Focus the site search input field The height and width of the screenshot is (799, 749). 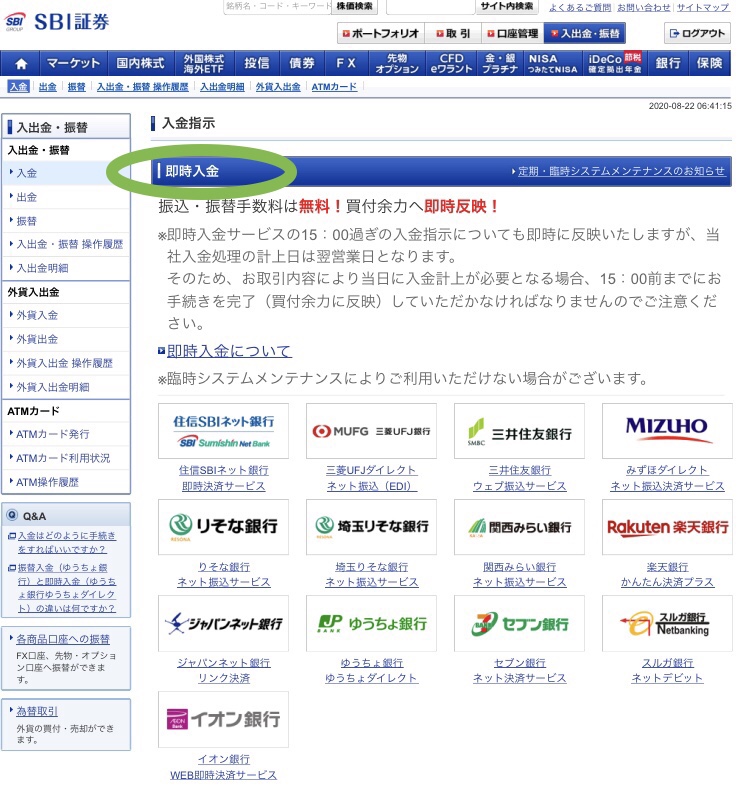point(431,7)
